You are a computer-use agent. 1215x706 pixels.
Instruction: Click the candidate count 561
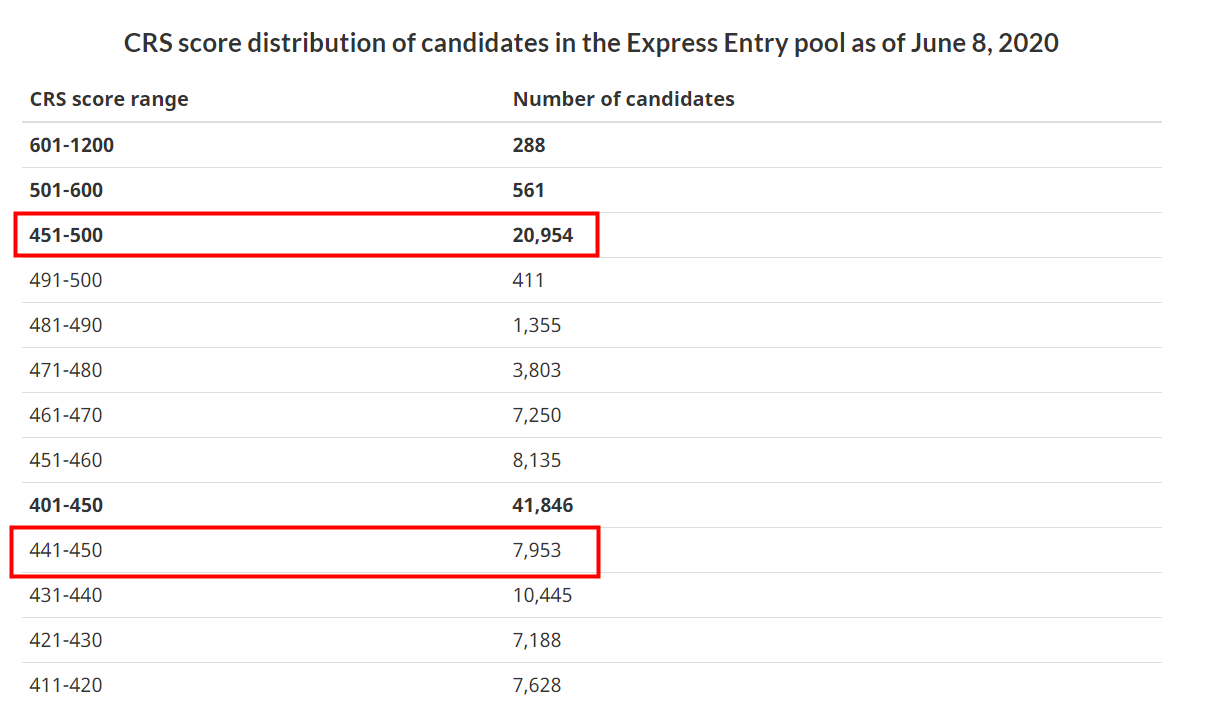pos(529,190)
